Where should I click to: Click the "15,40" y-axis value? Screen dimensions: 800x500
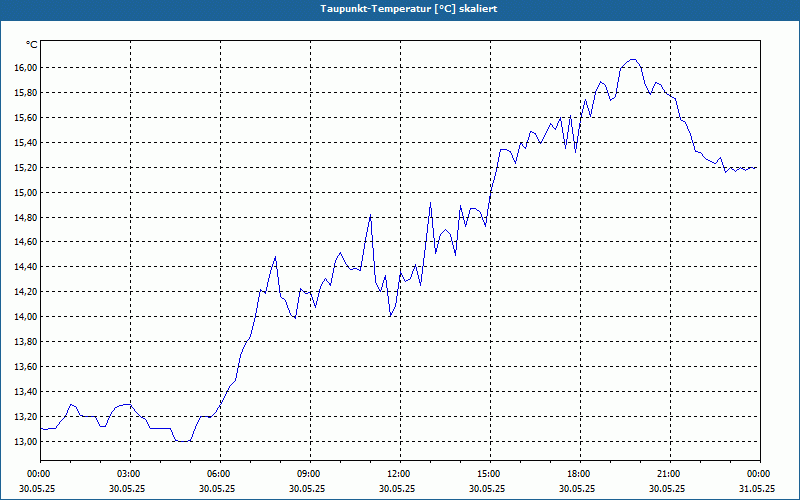[25, 143]
